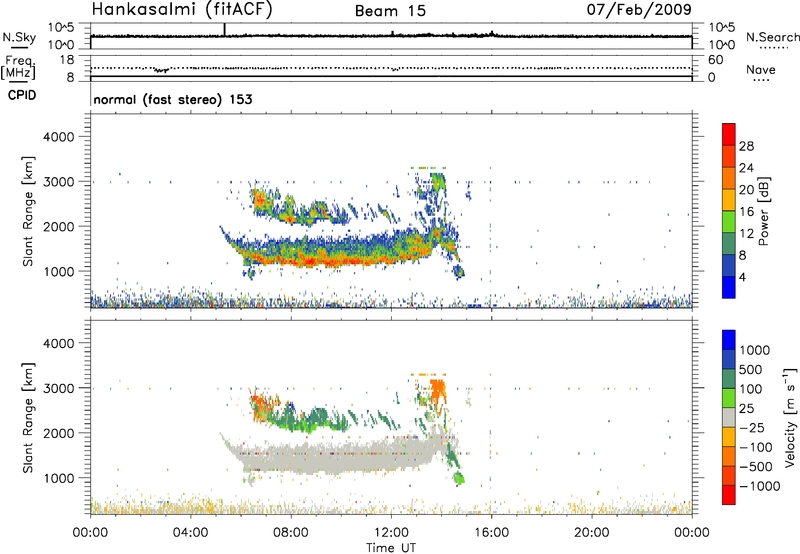Pick the green 25 to 100 velocity swatch
This screenshot has height=554, width=800.
coord(729,398)
